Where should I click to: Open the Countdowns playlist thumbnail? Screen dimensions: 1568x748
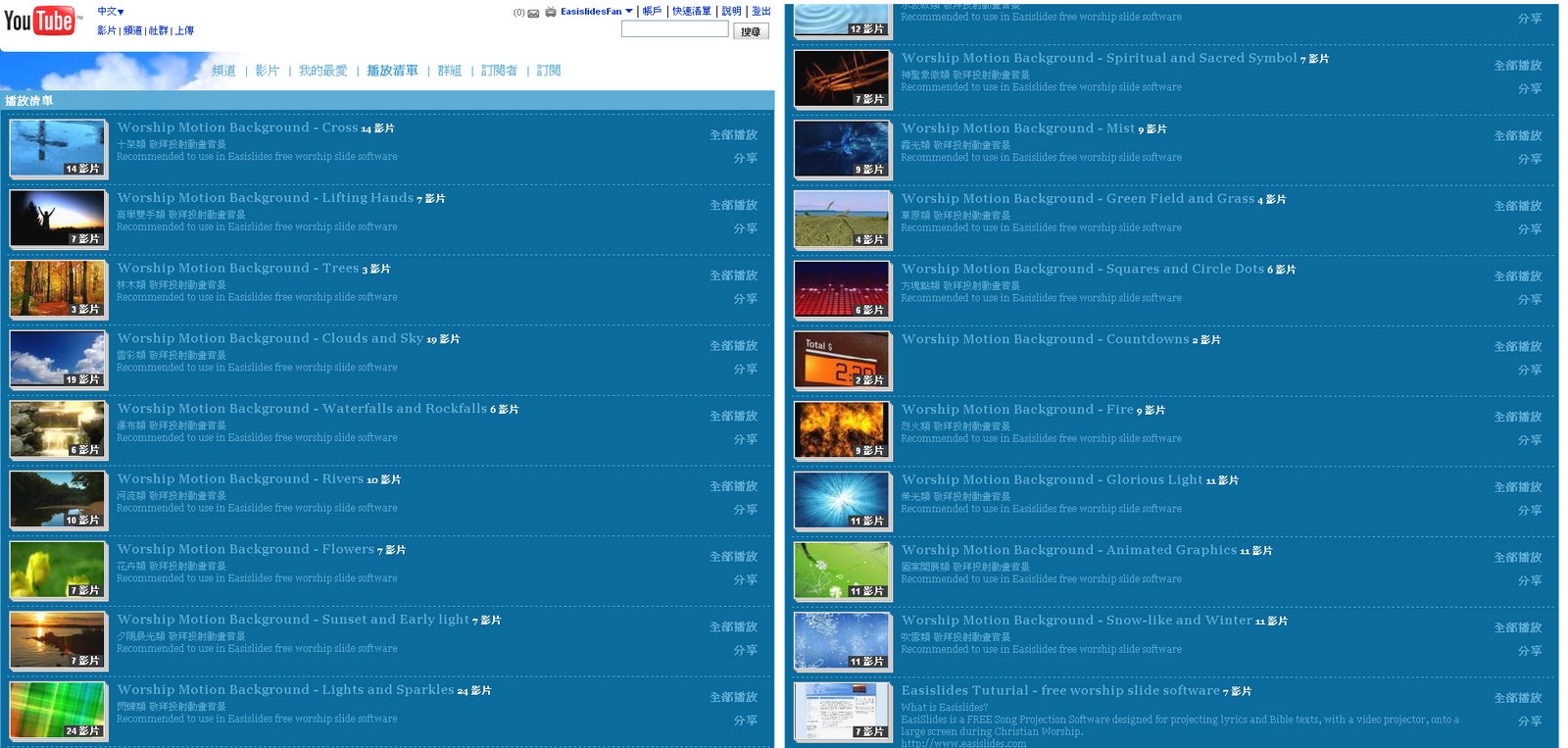[843, 360]
